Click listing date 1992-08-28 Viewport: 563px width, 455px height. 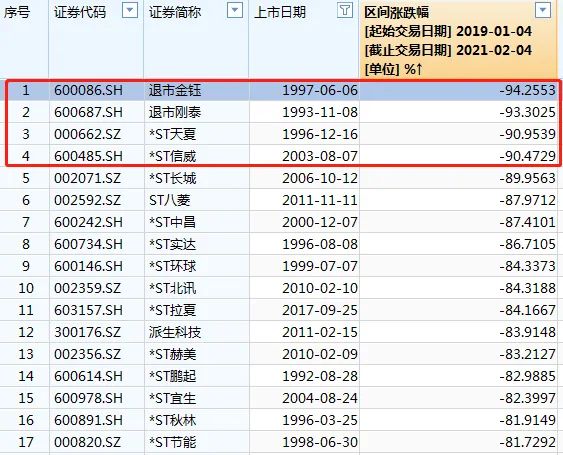tap(320, 376)
